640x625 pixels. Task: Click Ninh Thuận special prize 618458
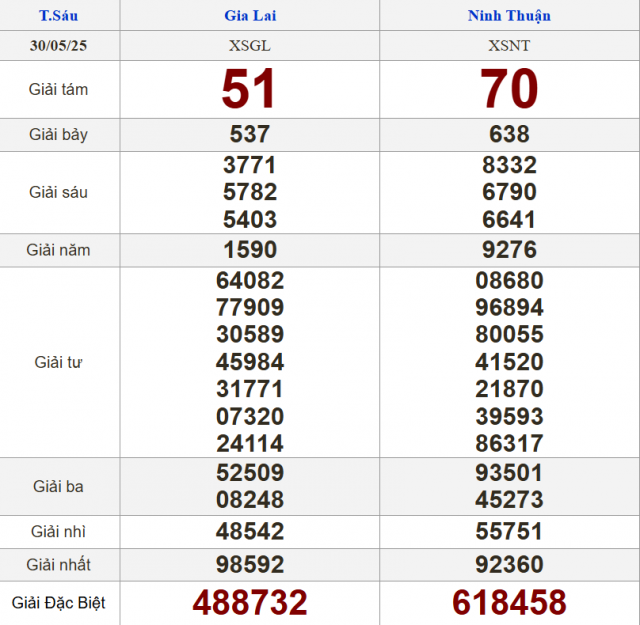pyautogui.click(x=509, y=602)
